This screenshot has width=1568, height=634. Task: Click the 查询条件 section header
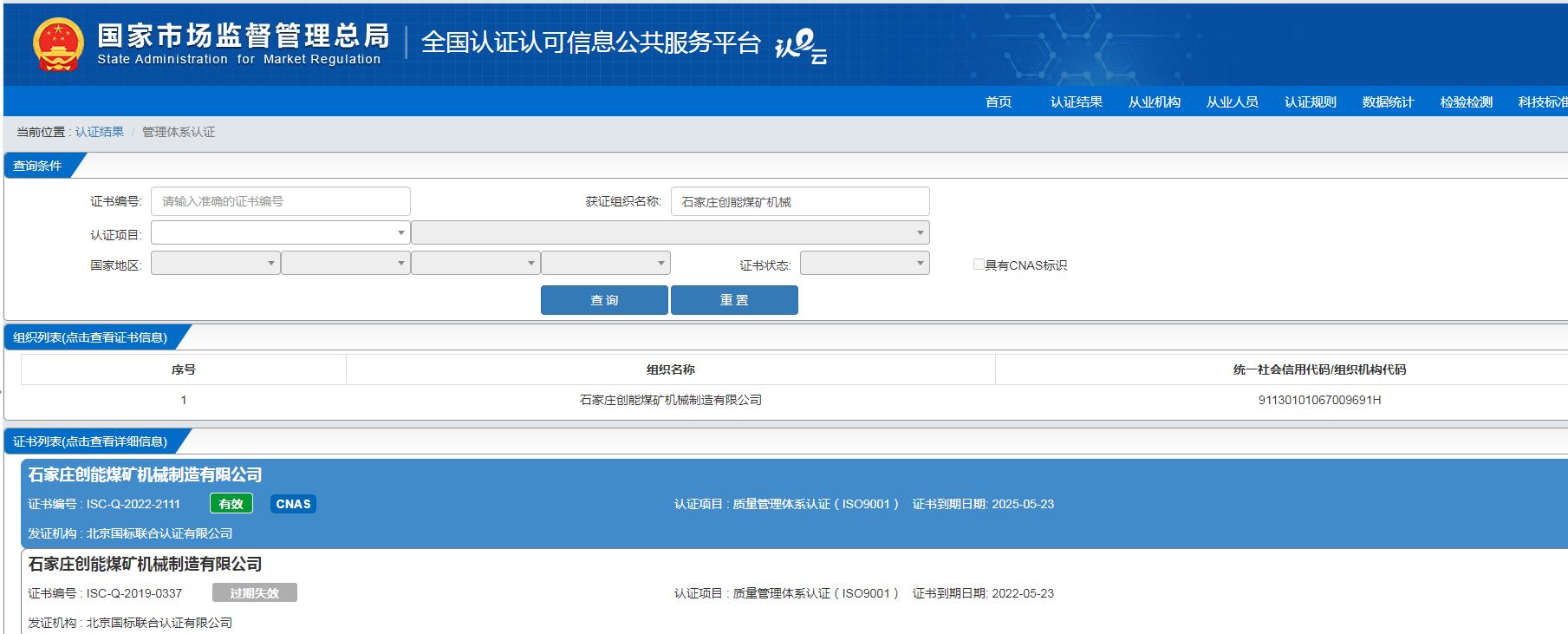point(38,166)
